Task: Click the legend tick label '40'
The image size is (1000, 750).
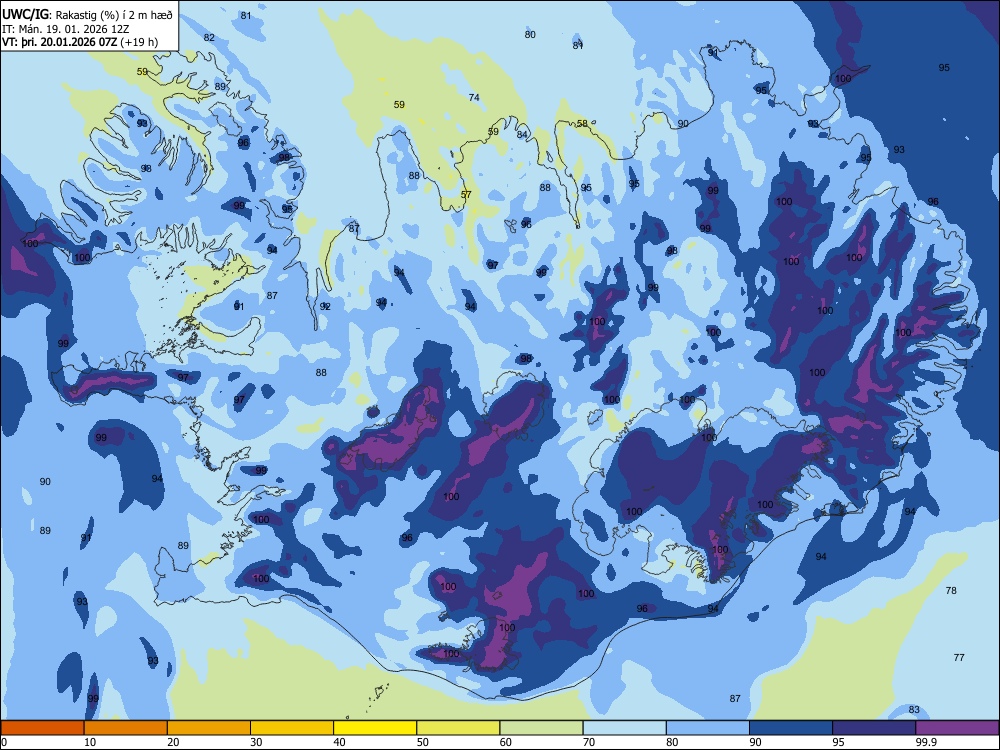Action: click(339, 742)
